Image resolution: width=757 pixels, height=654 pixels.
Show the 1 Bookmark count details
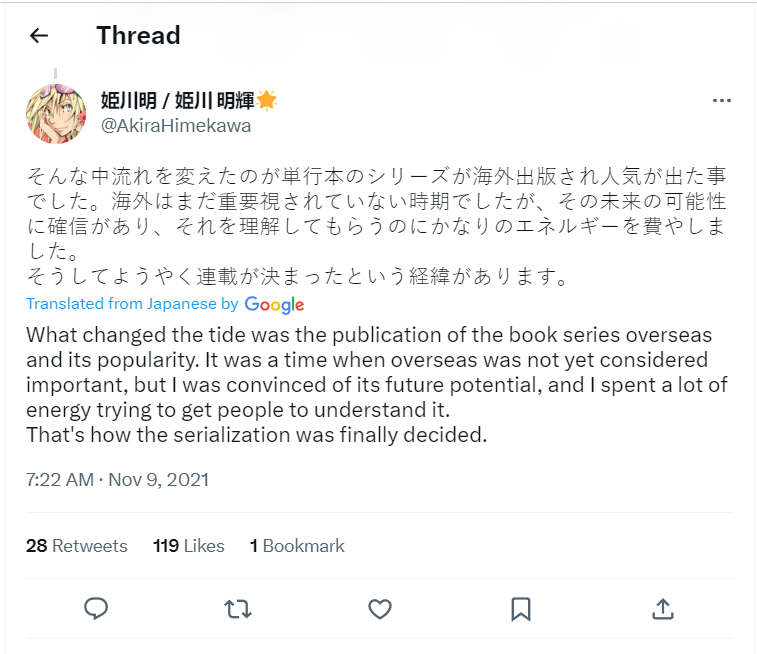297,546
